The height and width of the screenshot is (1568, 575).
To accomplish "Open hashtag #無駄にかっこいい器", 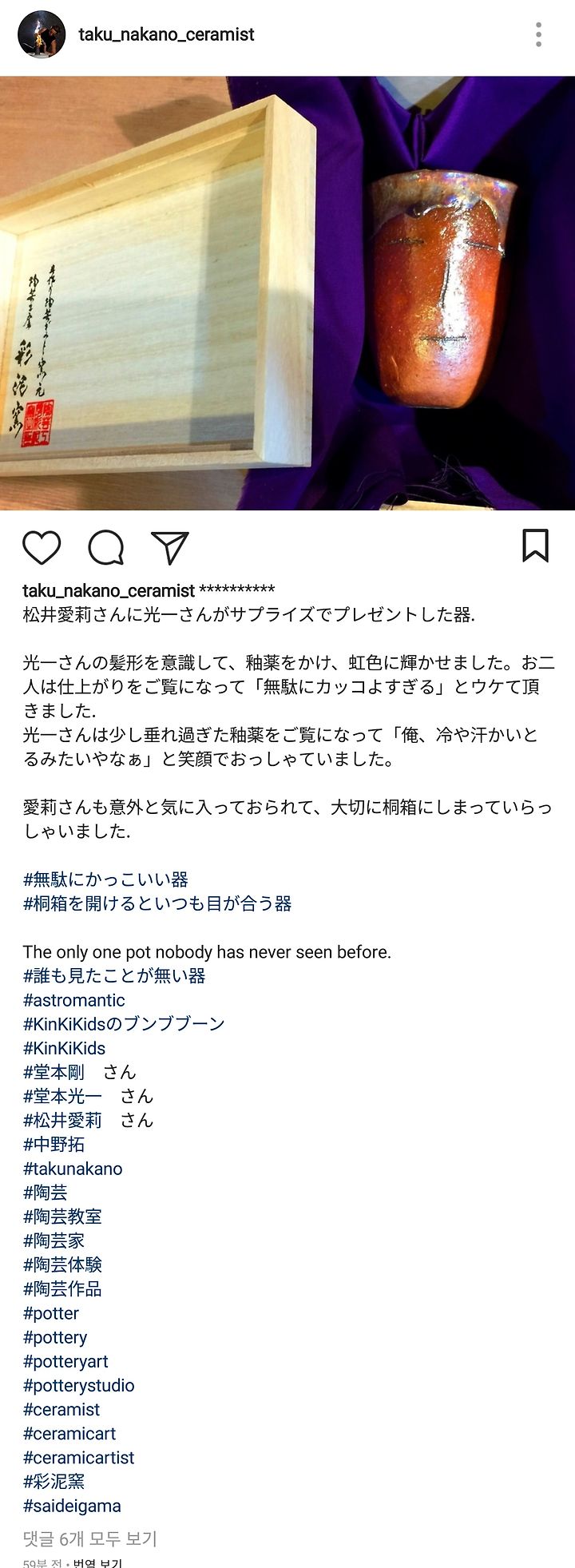I will (x=105, y=879).
